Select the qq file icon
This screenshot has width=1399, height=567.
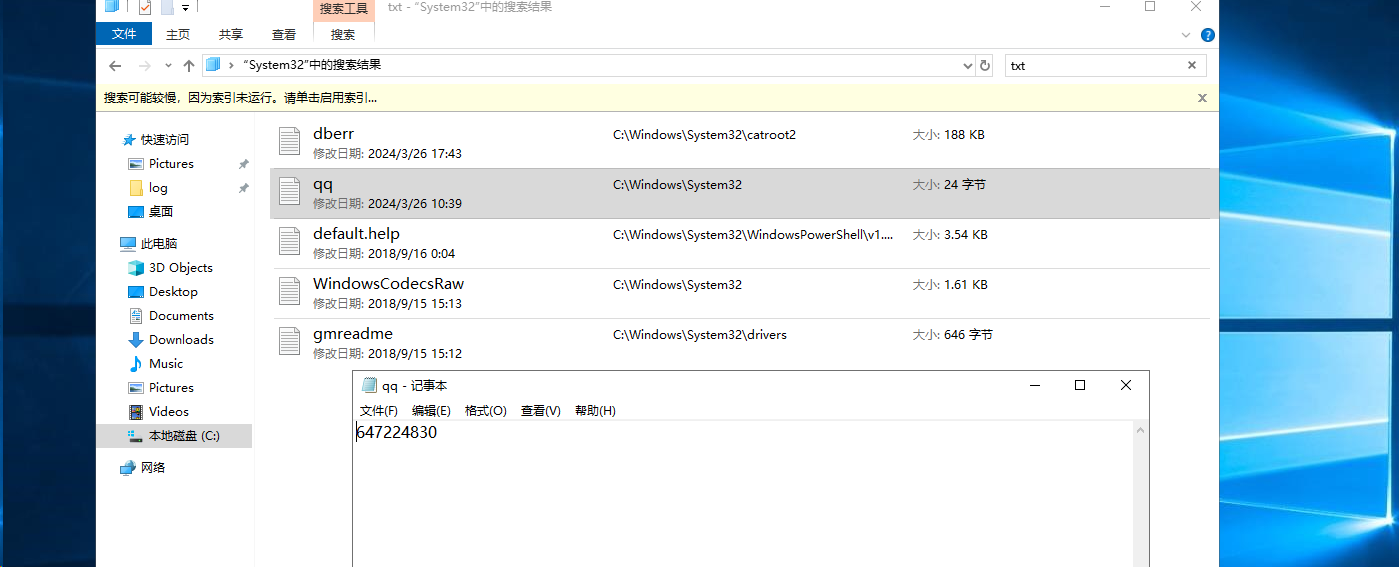290,191
